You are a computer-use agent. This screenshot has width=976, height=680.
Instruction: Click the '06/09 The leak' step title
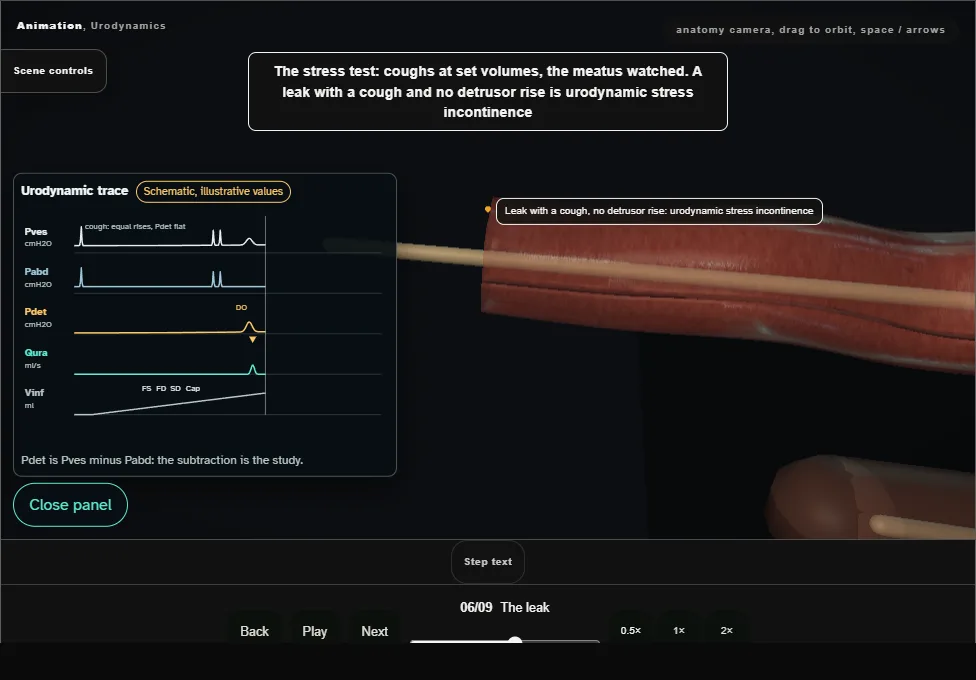point(505,607)
